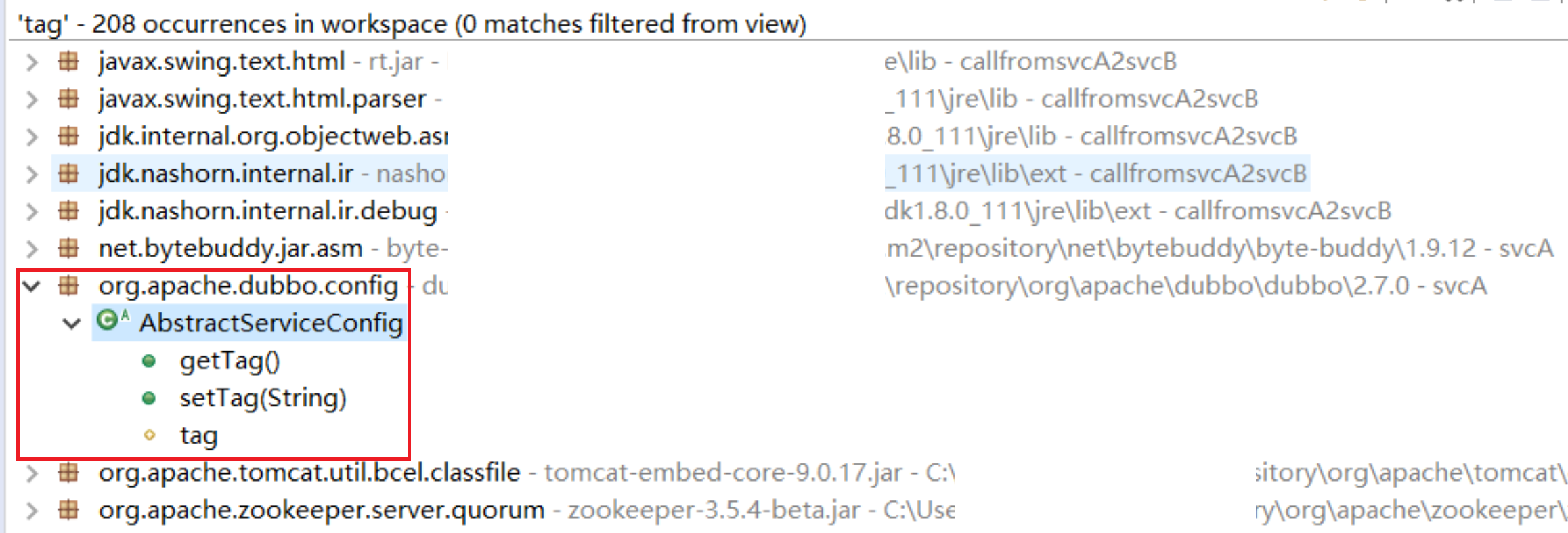Click the org.apache.dubbo.config package icon
Screen dimensions: 1568x533
[68, 285]
